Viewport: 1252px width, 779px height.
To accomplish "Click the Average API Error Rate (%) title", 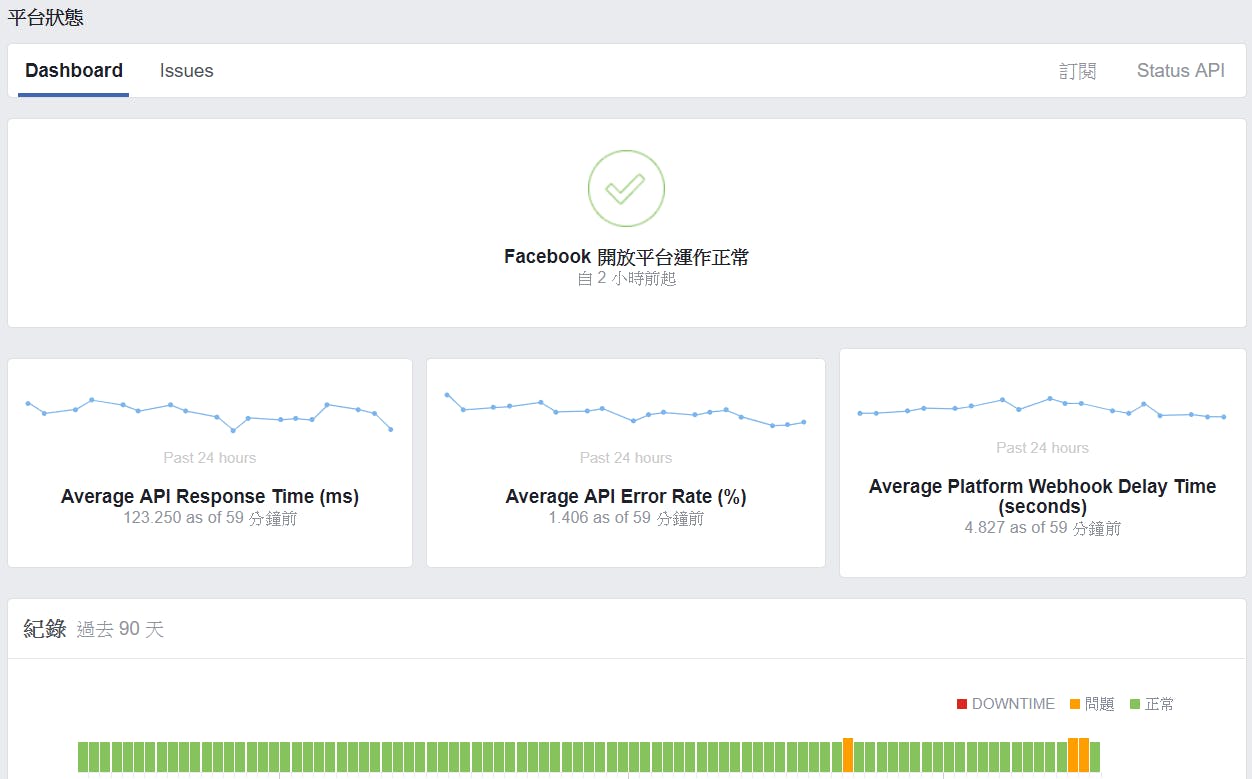I will pyautogui.click(x=626, y=496).
